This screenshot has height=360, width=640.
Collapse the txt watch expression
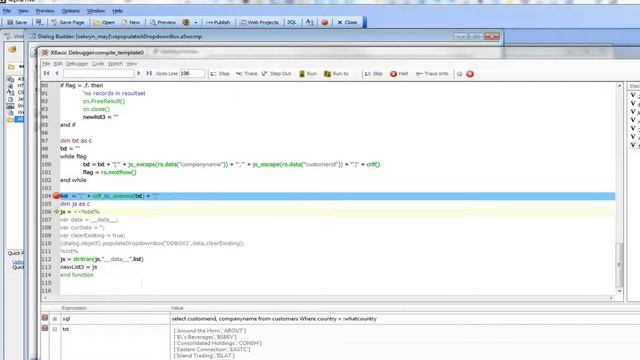[x=55, y=329]
